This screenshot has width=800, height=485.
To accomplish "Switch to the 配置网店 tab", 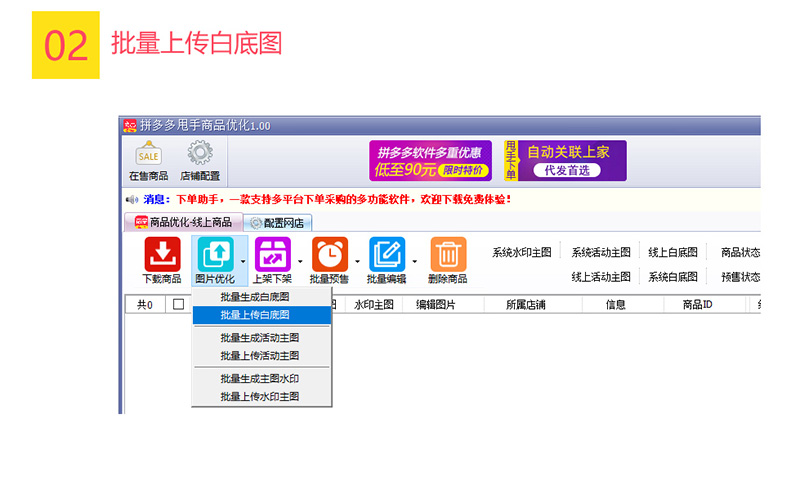I will [277, 223].
